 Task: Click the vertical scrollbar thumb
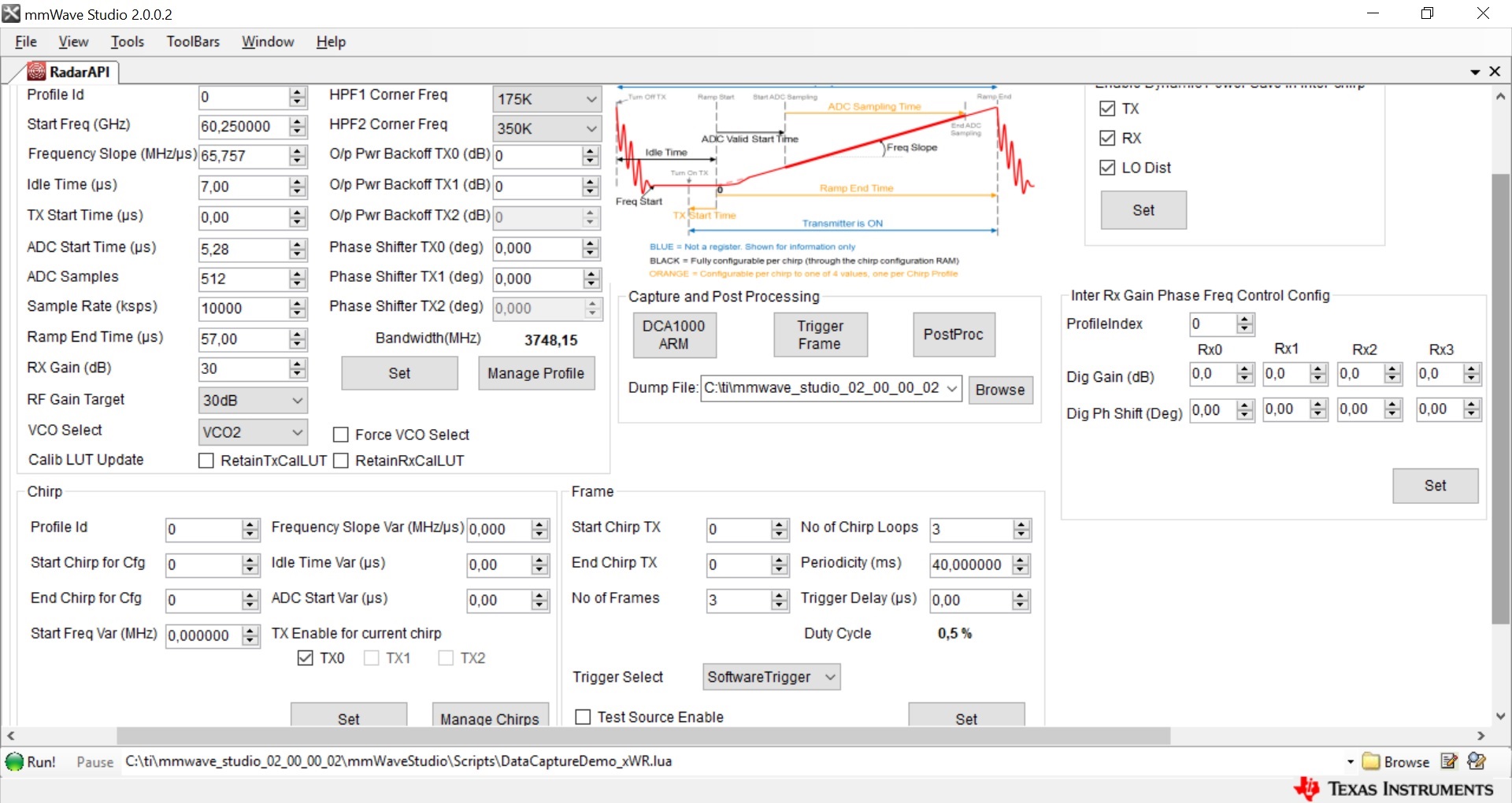(x=1500, y=398)
